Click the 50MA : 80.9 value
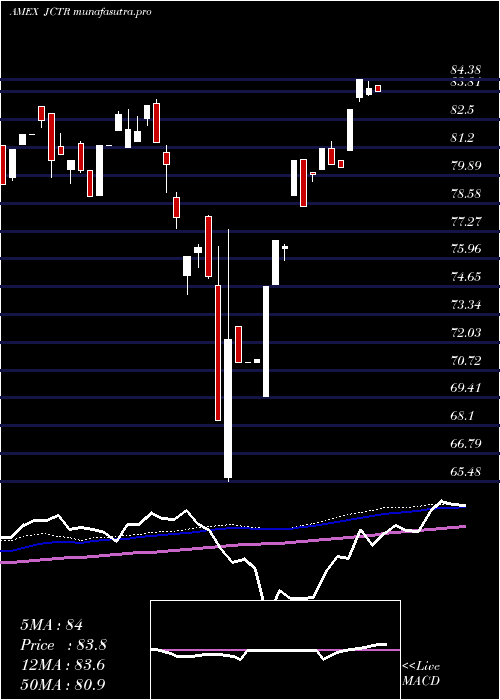The height and width of the screenshot is (700, 500). pos(63,684)
